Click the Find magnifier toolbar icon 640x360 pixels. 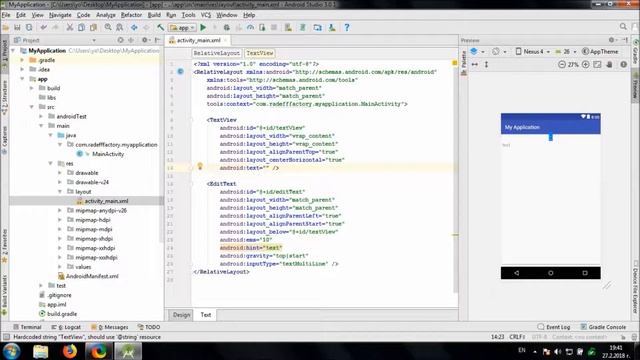tap(108, 28)
